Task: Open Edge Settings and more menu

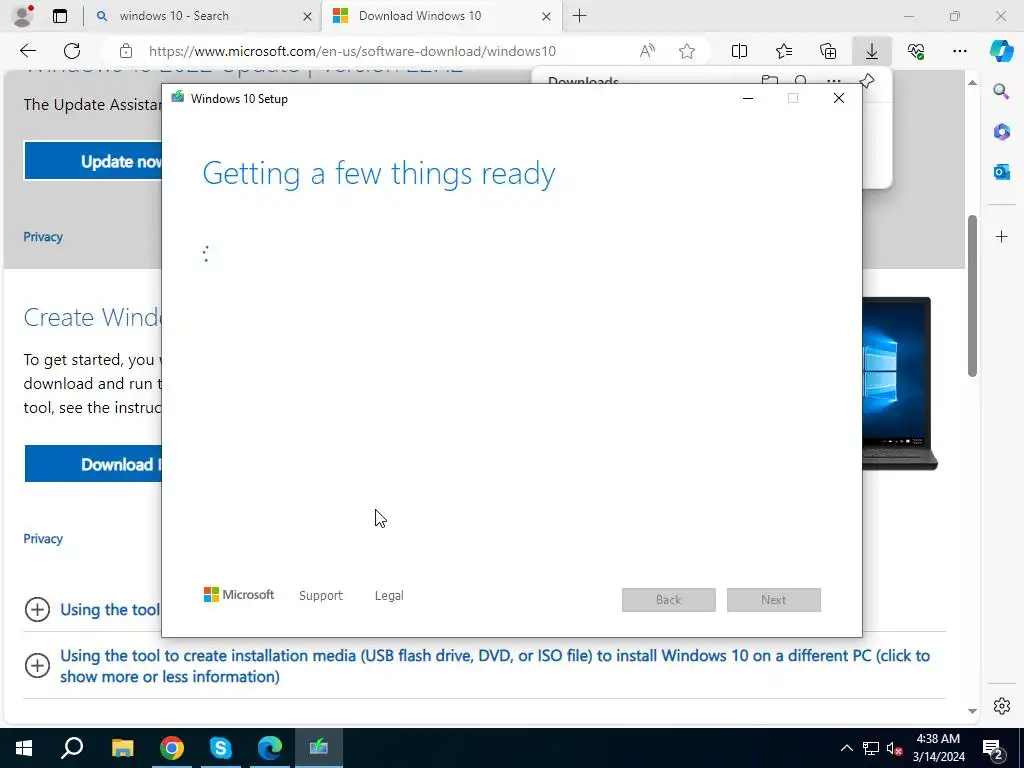Action: [x=960, y=51]
